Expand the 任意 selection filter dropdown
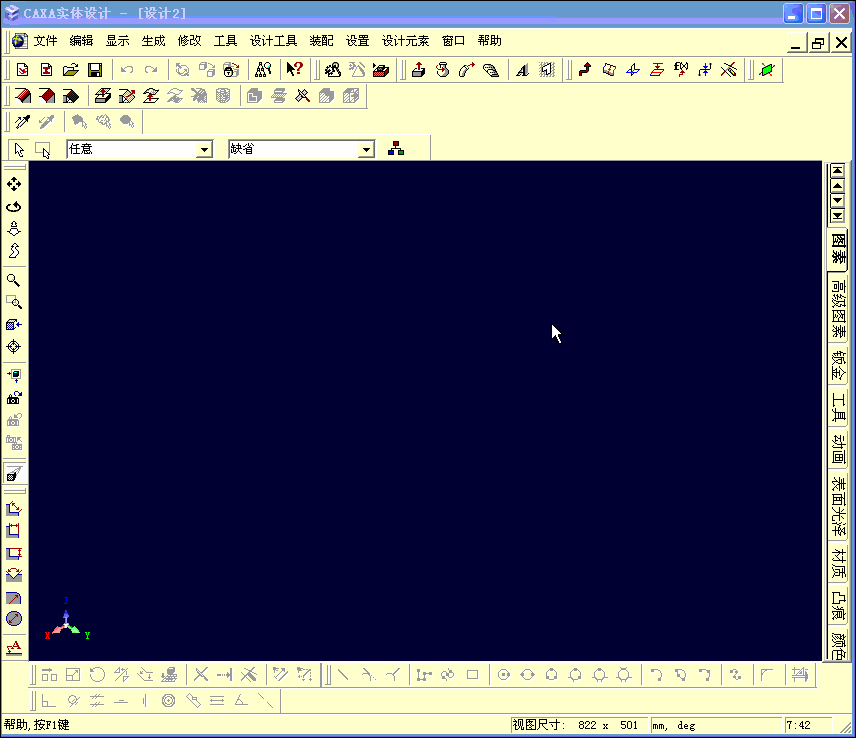Screen dimensions: 856x738 (204, 149)
